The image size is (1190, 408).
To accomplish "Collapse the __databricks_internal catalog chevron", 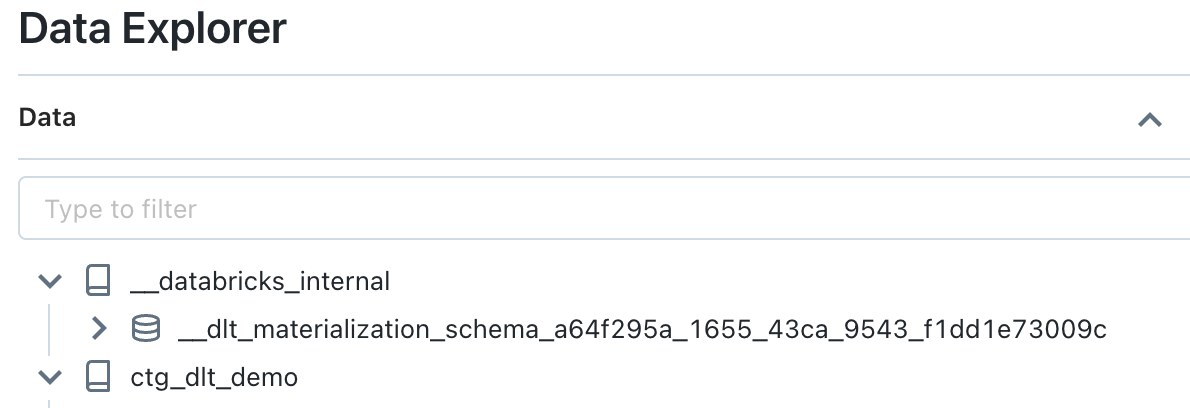I will pyautogui.click(x=50, y=281).
